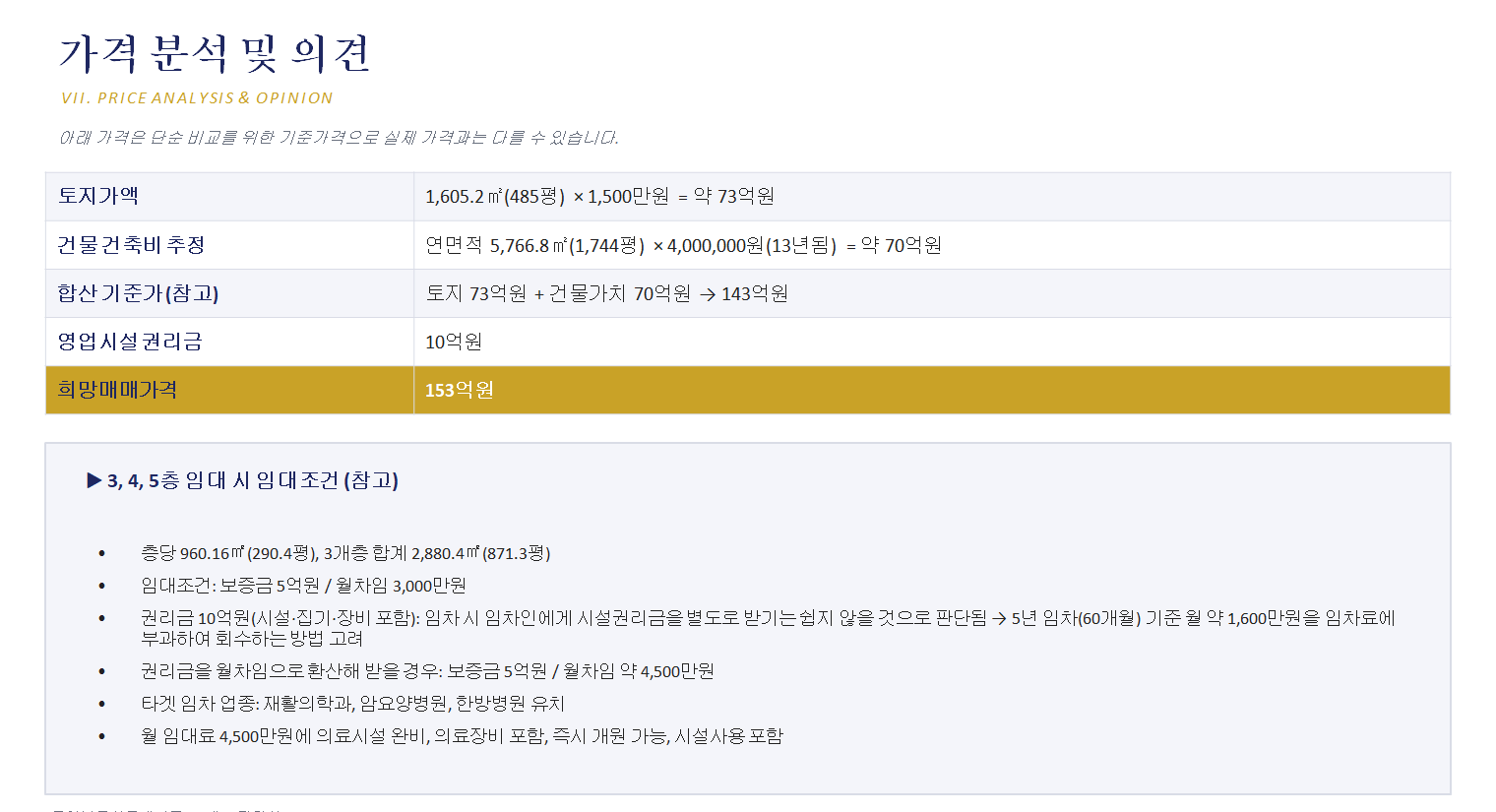Select the 영업시설권리금 row label
1496x812 pixels.
(229, 342)
